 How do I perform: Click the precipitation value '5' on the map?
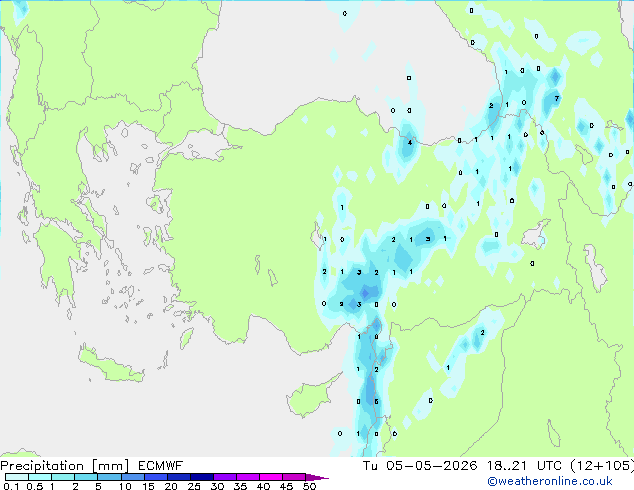tap(376, 401)
